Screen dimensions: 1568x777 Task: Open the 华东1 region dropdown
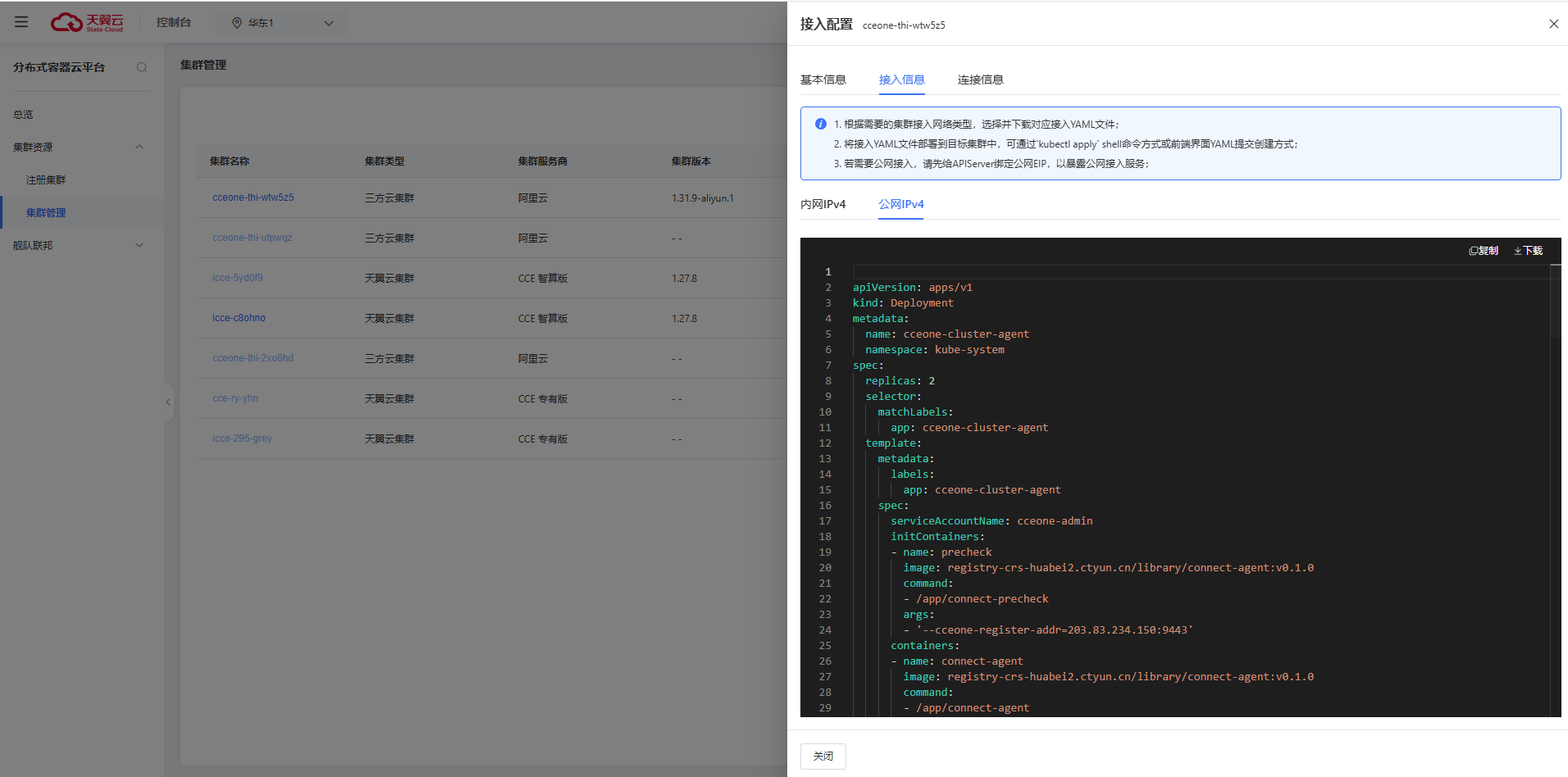(282, 23)
